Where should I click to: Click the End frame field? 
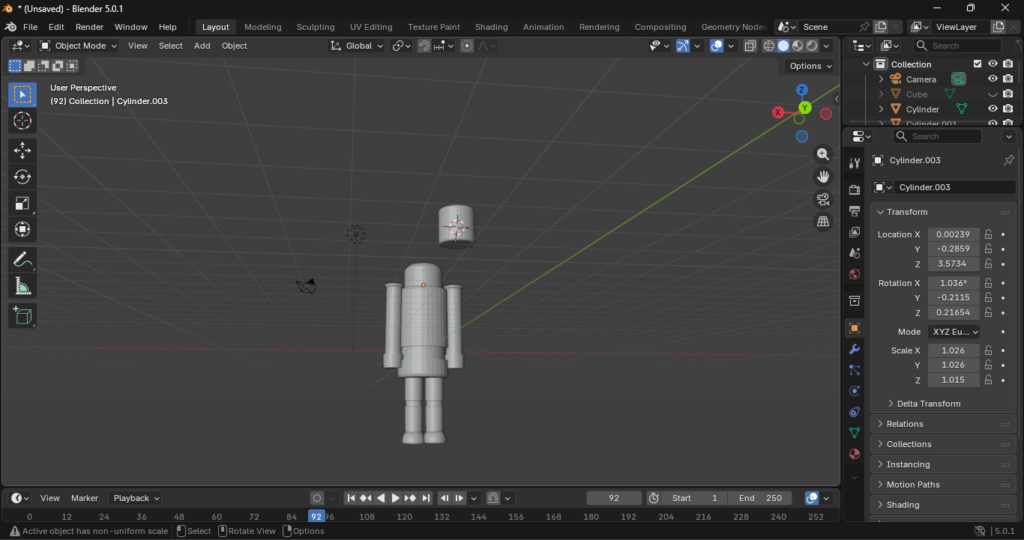(760, 498)
